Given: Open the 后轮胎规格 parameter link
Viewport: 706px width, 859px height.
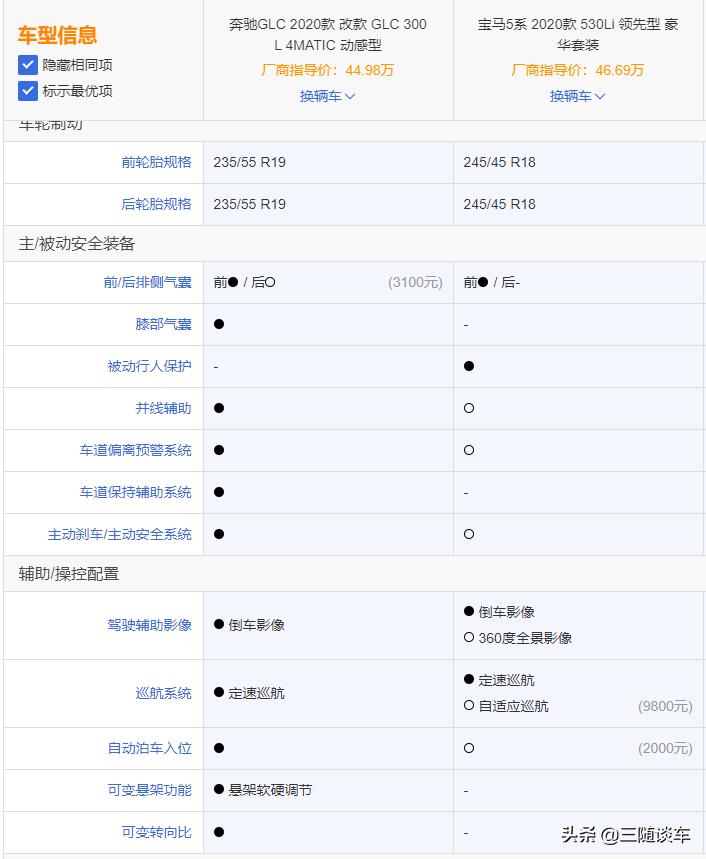Looking at the screenshot, I should [157, 204].
